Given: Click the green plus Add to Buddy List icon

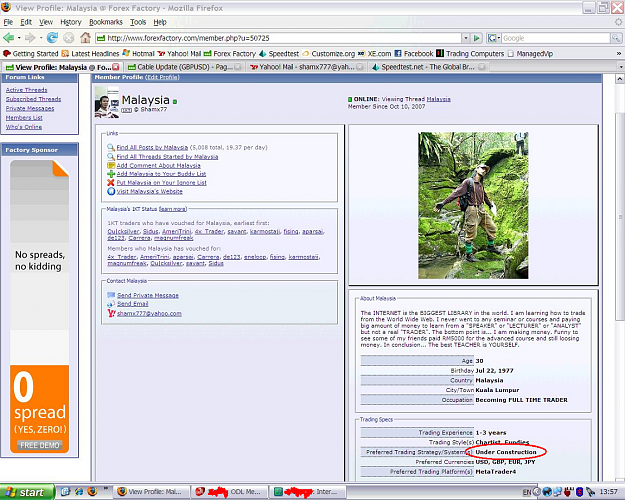Looking at the screenshot, I should click(111, 174).
